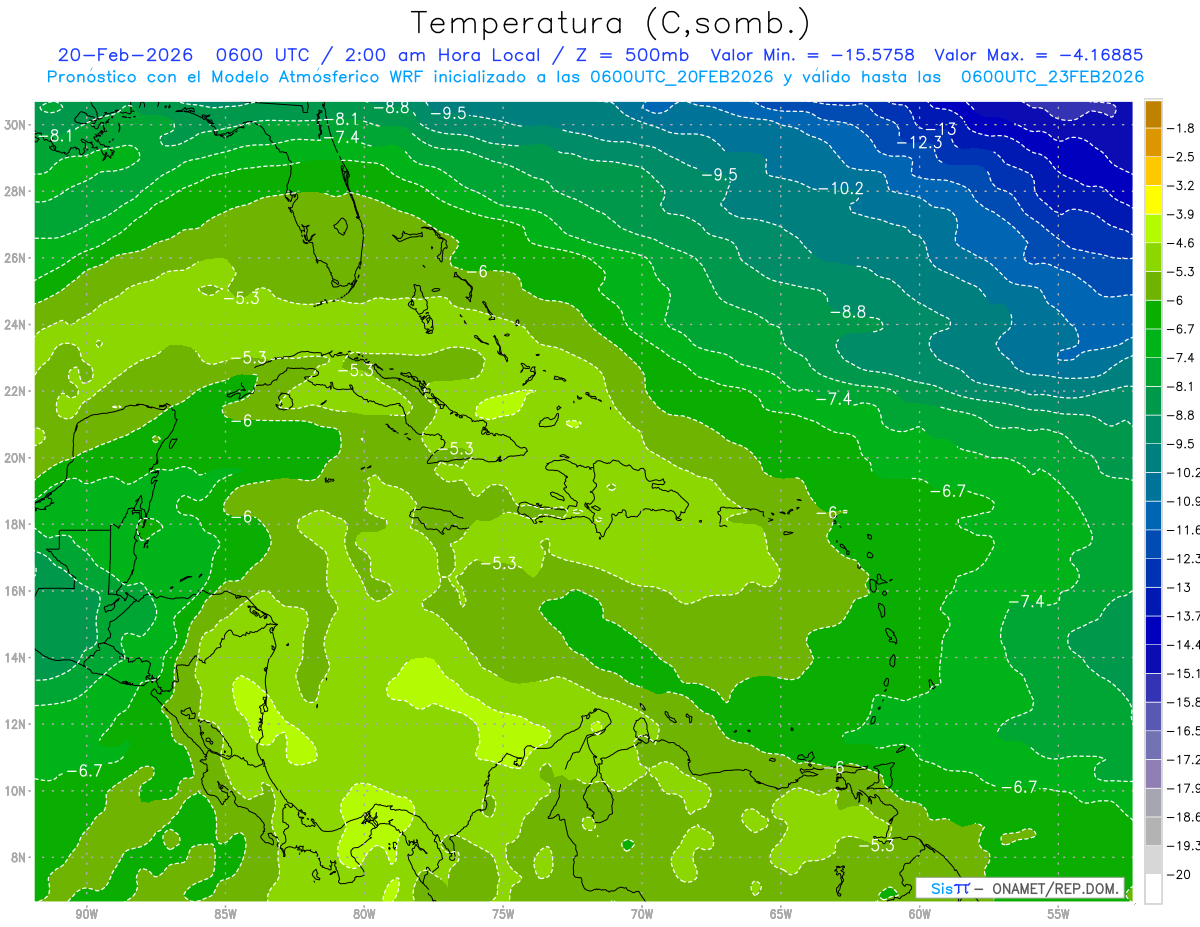Image resolution: width=1200 pixels, height=927 pixels.
Task: Click the date text '20-Feb-2026'
Action: click(x=124, y=55)
